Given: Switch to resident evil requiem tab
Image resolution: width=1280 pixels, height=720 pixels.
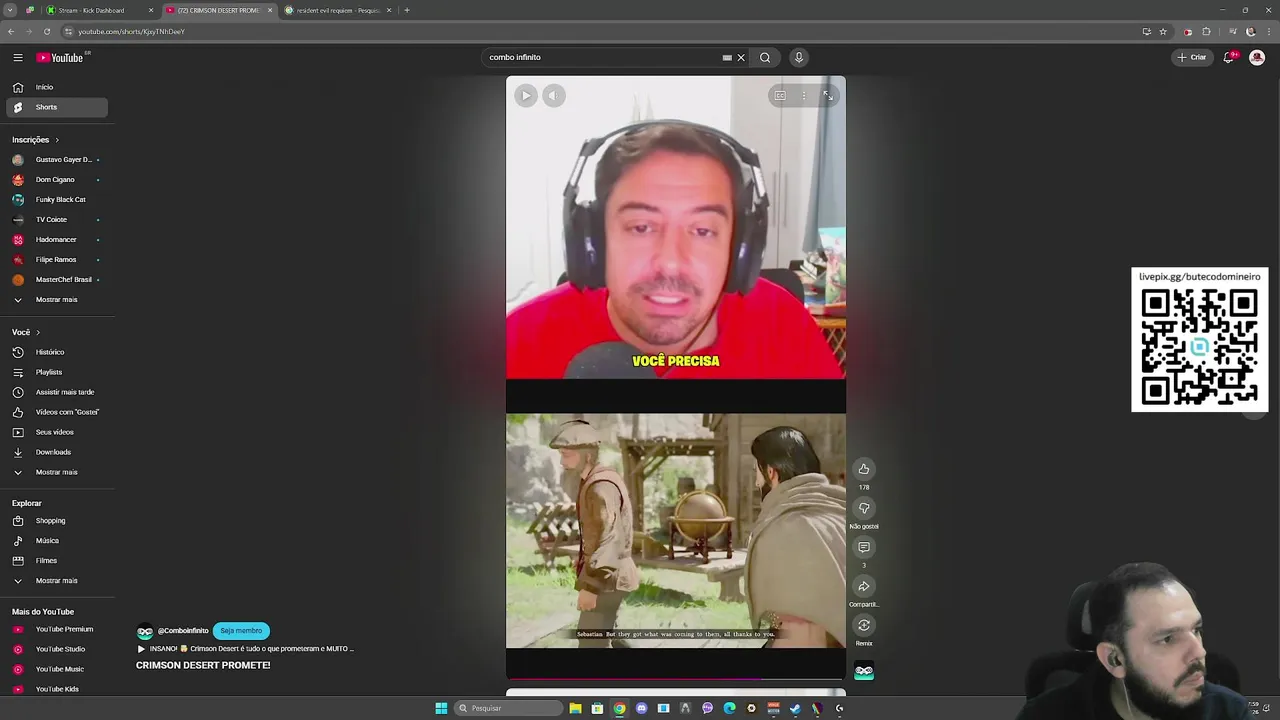Looking at the screenshot, I should point(337,10).
